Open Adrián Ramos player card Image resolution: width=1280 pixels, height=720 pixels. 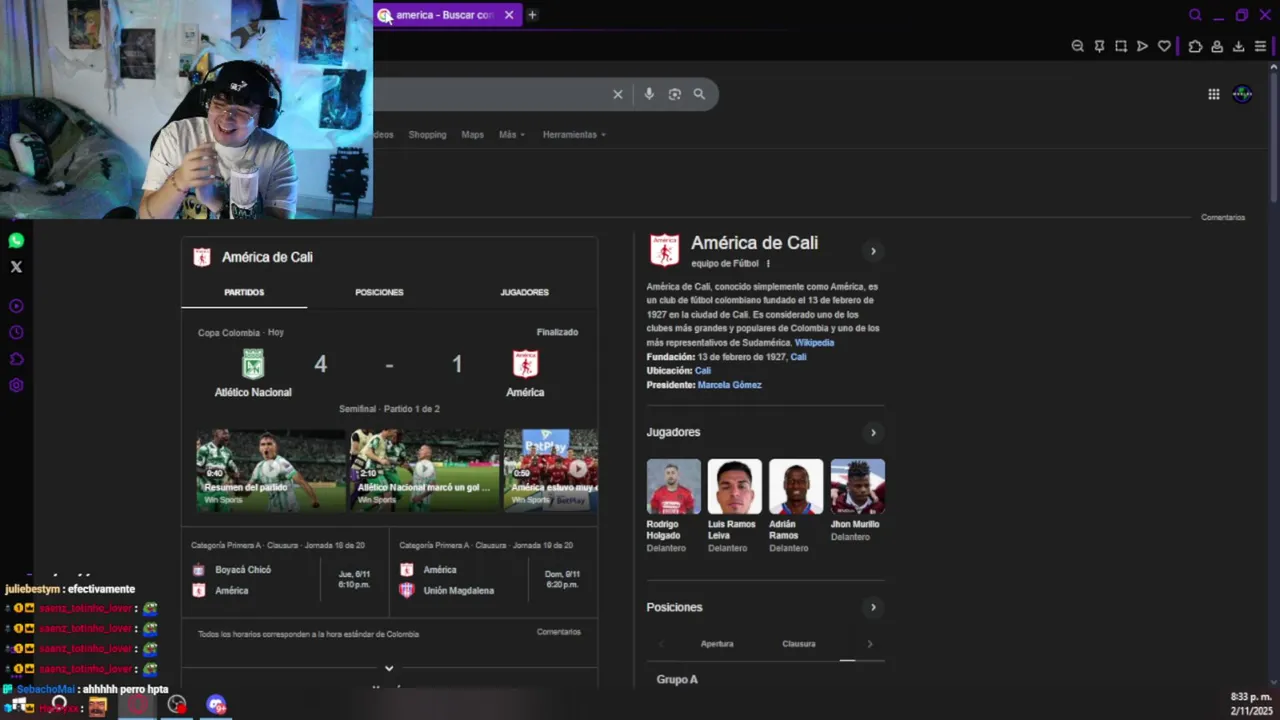coord(796,506)
